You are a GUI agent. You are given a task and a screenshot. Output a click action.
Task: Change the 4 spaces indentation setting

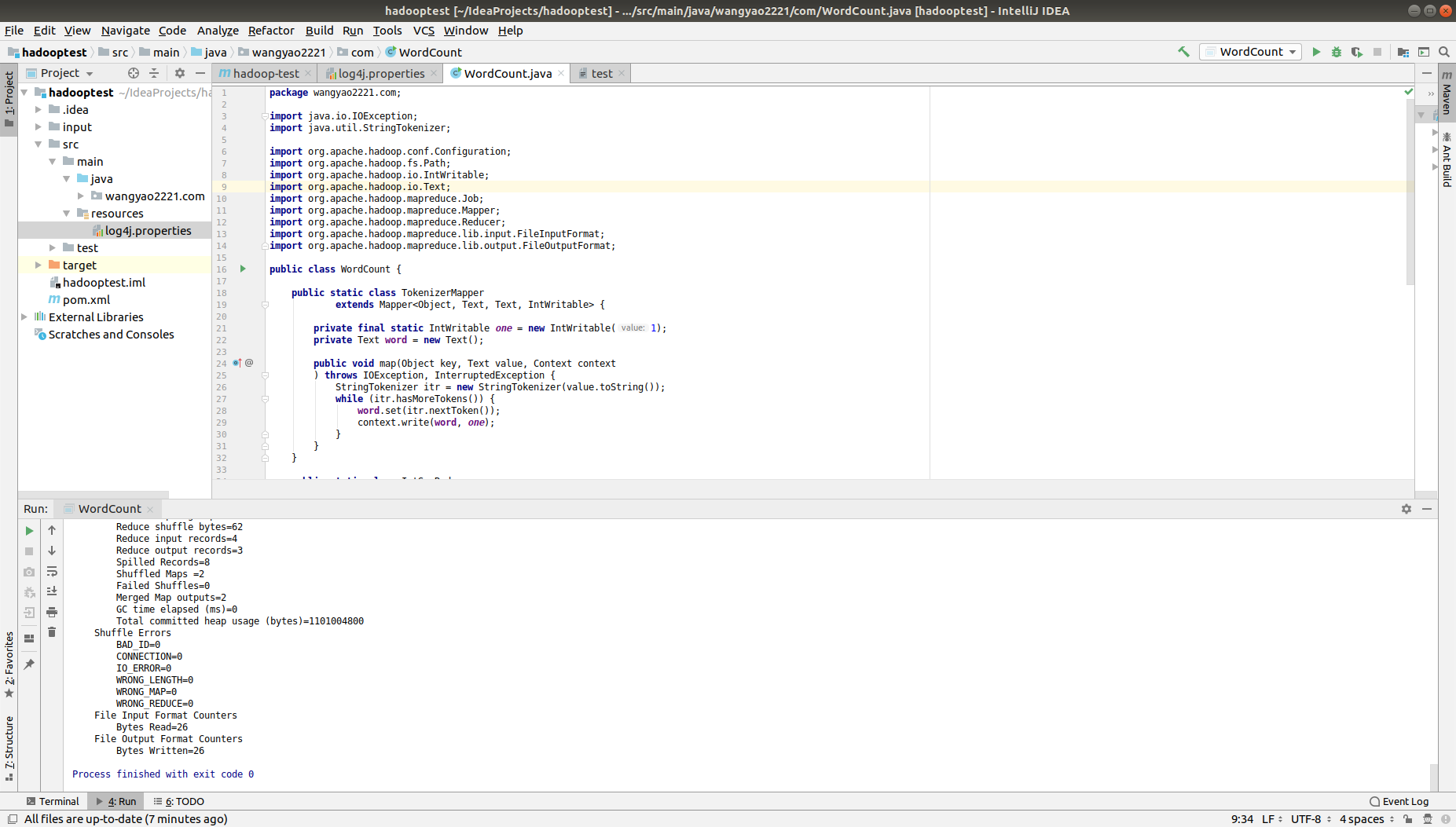[x=1362, y=818]
